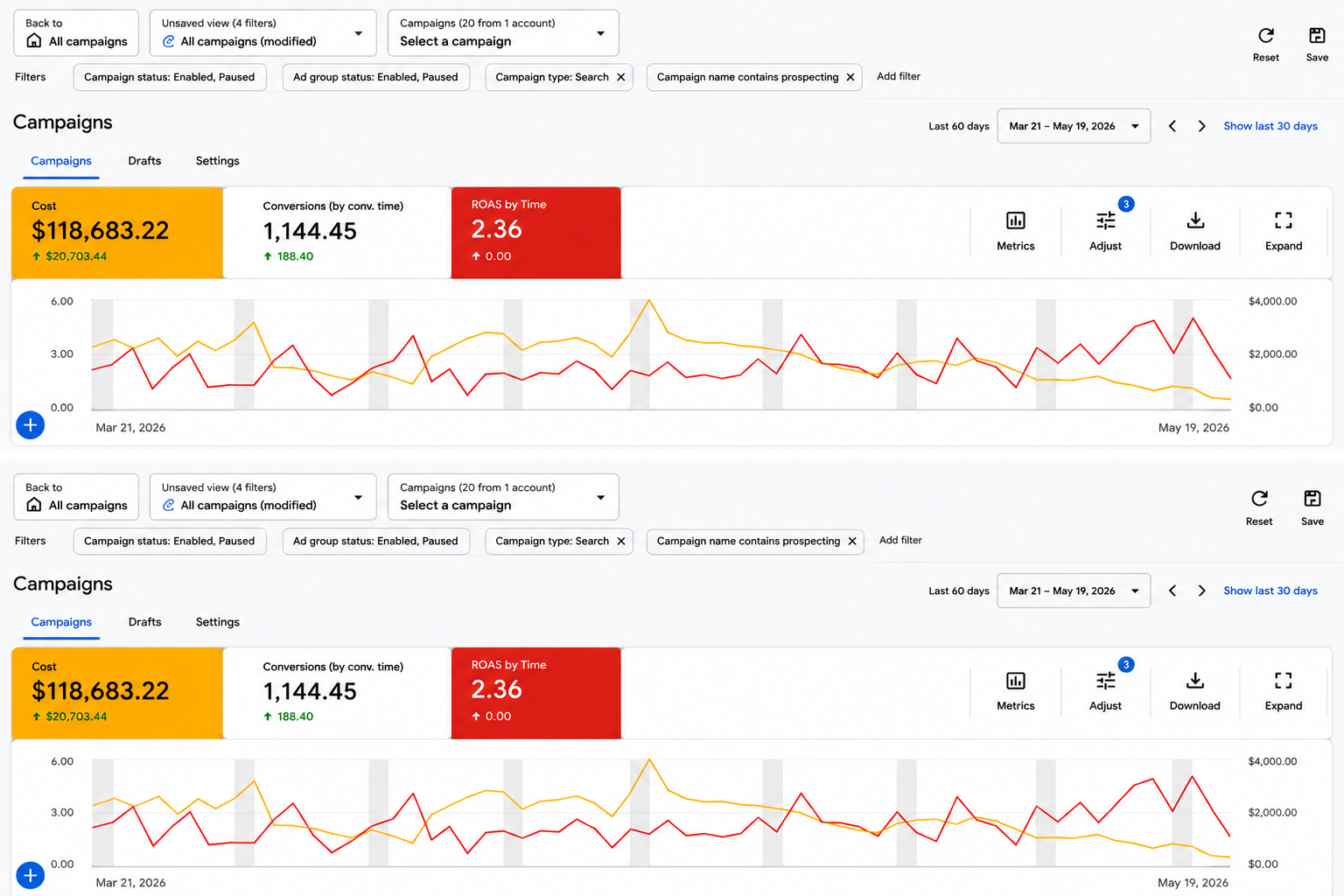Viewport: 1344px width, 896px height.
Task: Click the Save icon in the top panel
Action: [1317, 36]
